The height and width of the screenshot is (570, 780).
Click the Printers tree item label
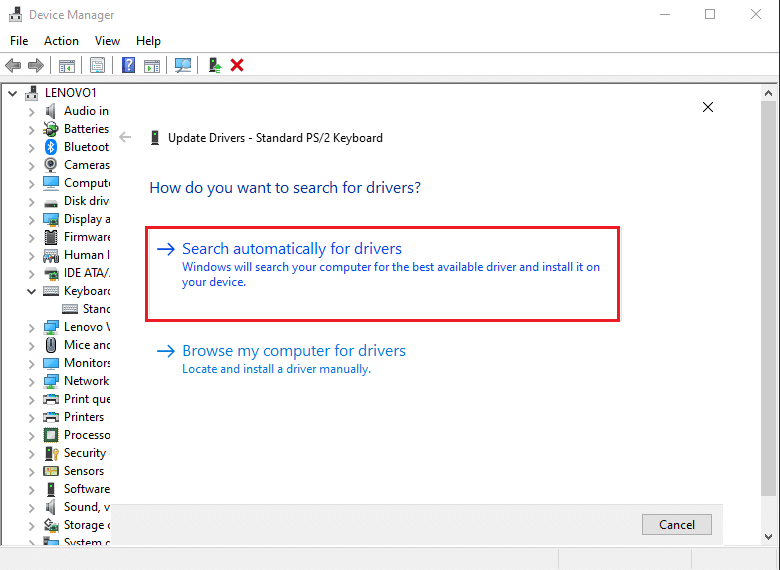84,417
